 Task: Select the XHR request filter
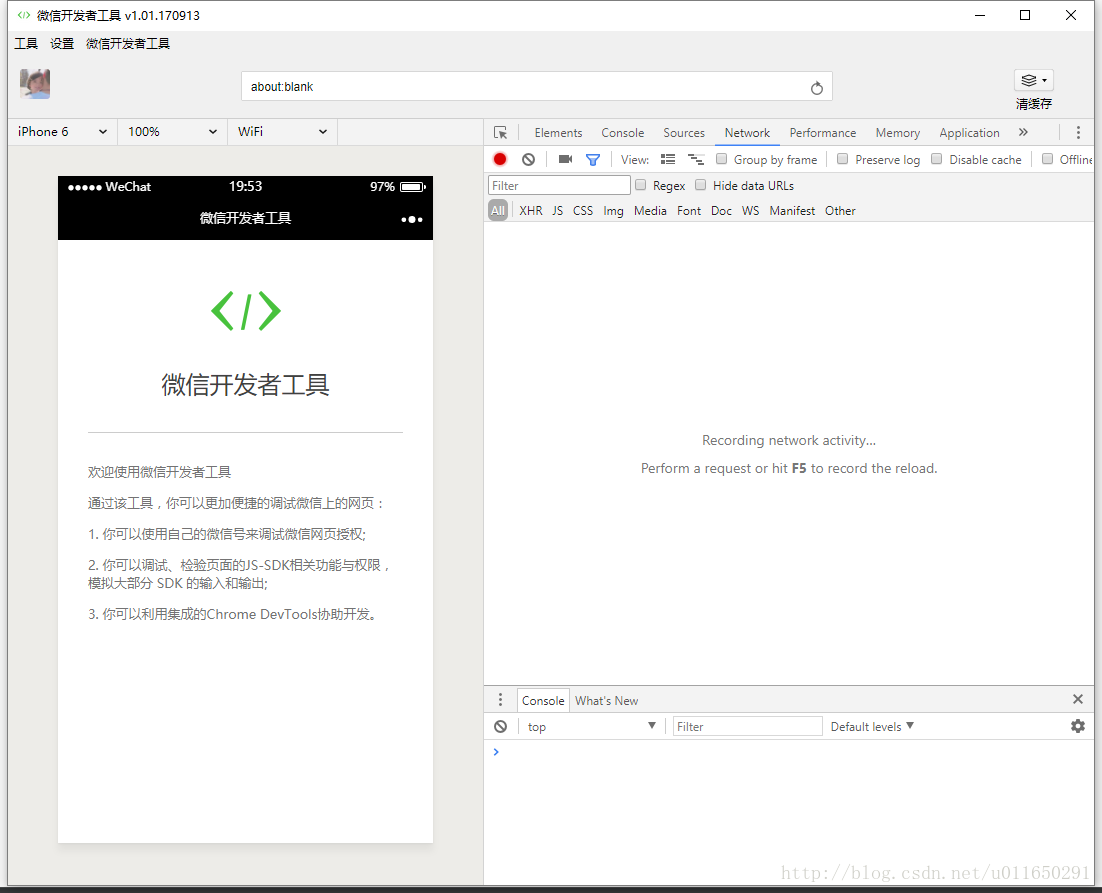[530, 210]
